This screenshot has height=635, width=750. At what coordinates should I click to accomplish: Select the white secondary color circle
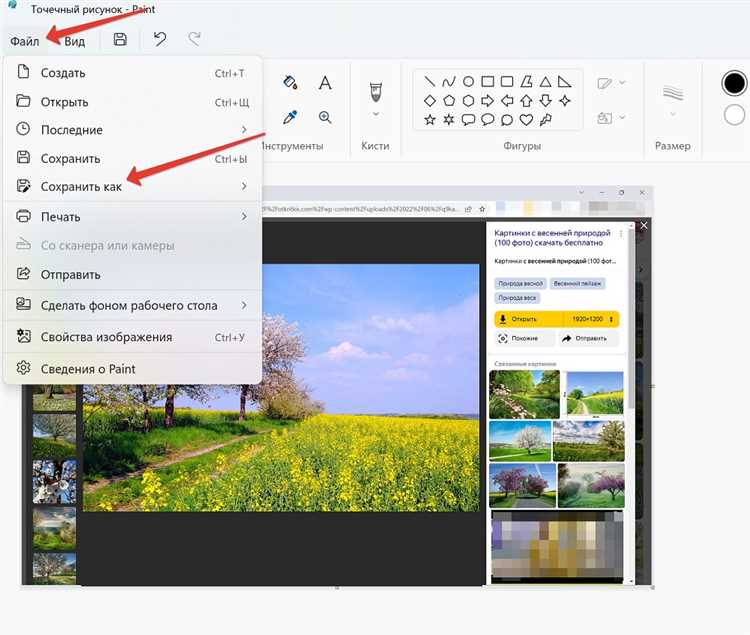coord(735,115)
